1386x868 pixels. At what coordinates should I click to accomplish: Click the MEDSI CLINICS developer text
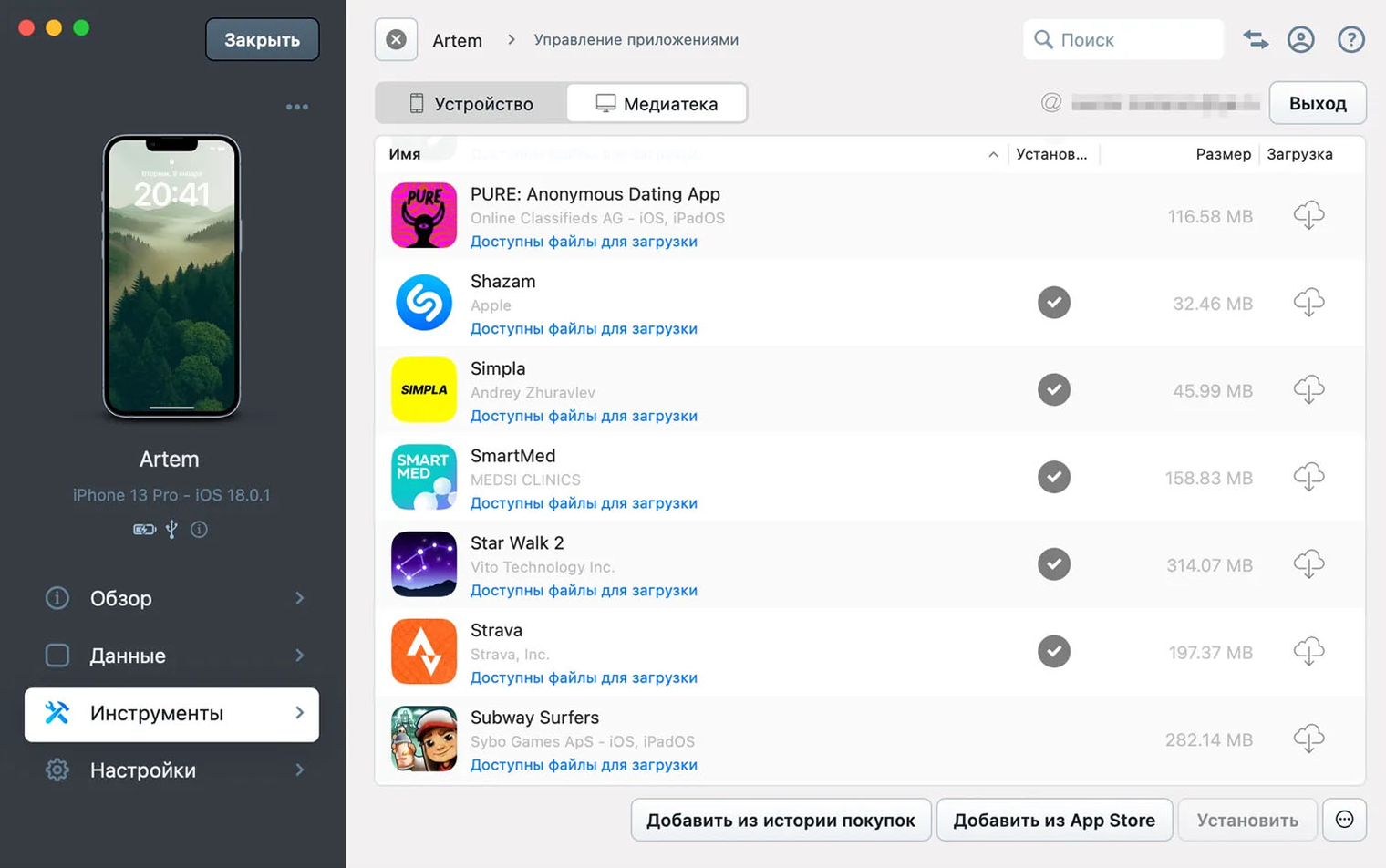(x=525, y=480)
